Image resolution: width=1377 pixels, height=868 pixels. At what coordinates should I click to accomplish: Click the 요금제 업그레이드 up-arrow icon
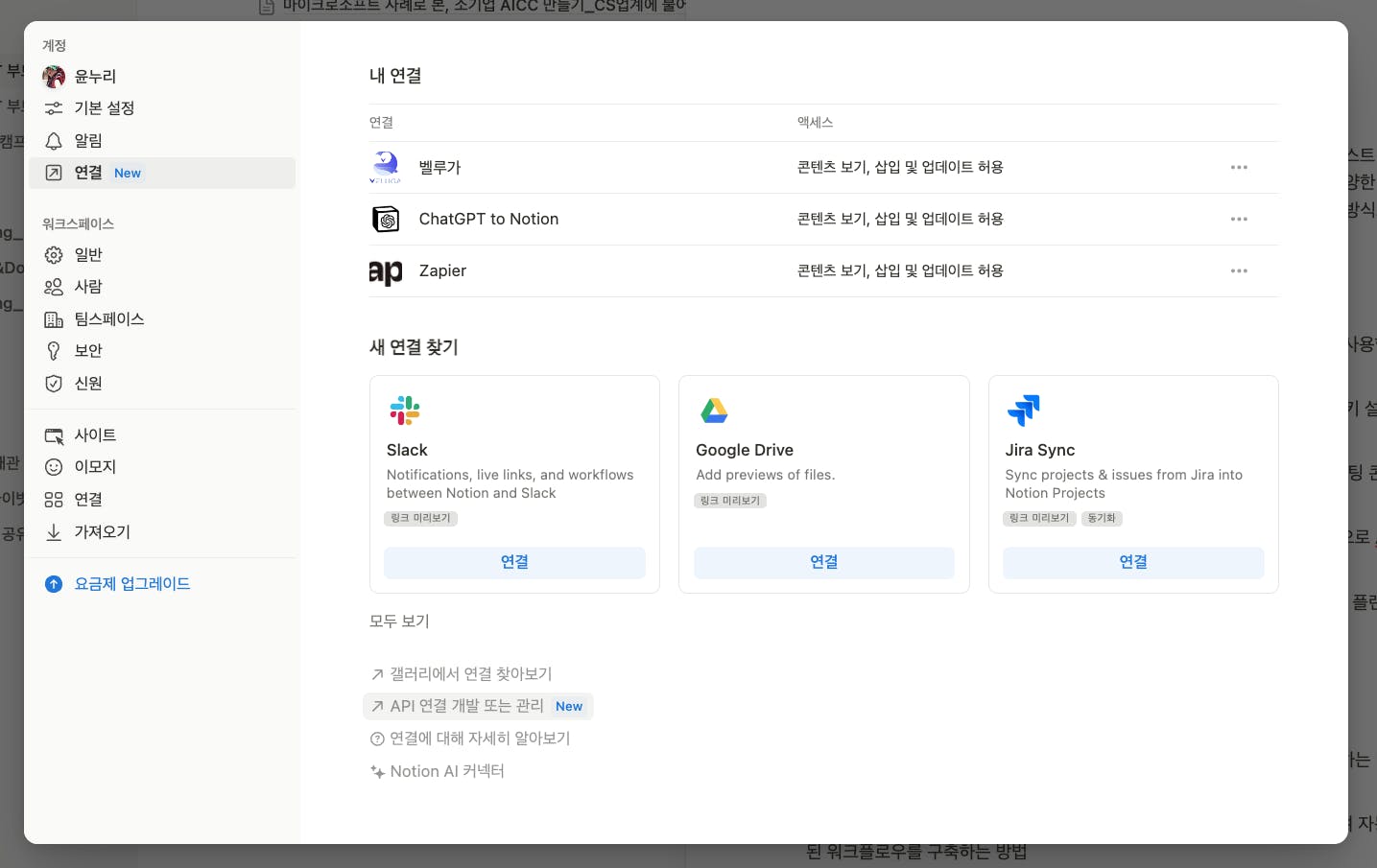pyautogui.click(x=54, y=584)
